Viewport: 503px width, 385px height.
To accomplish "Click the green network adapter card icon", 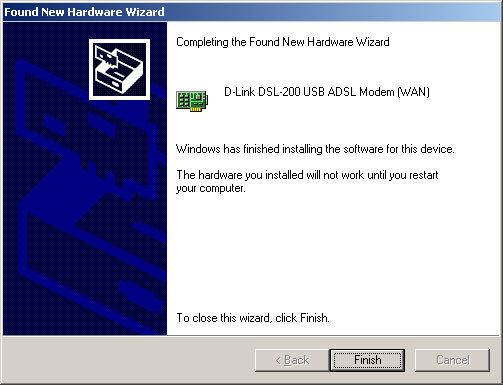I will (192, 100).
